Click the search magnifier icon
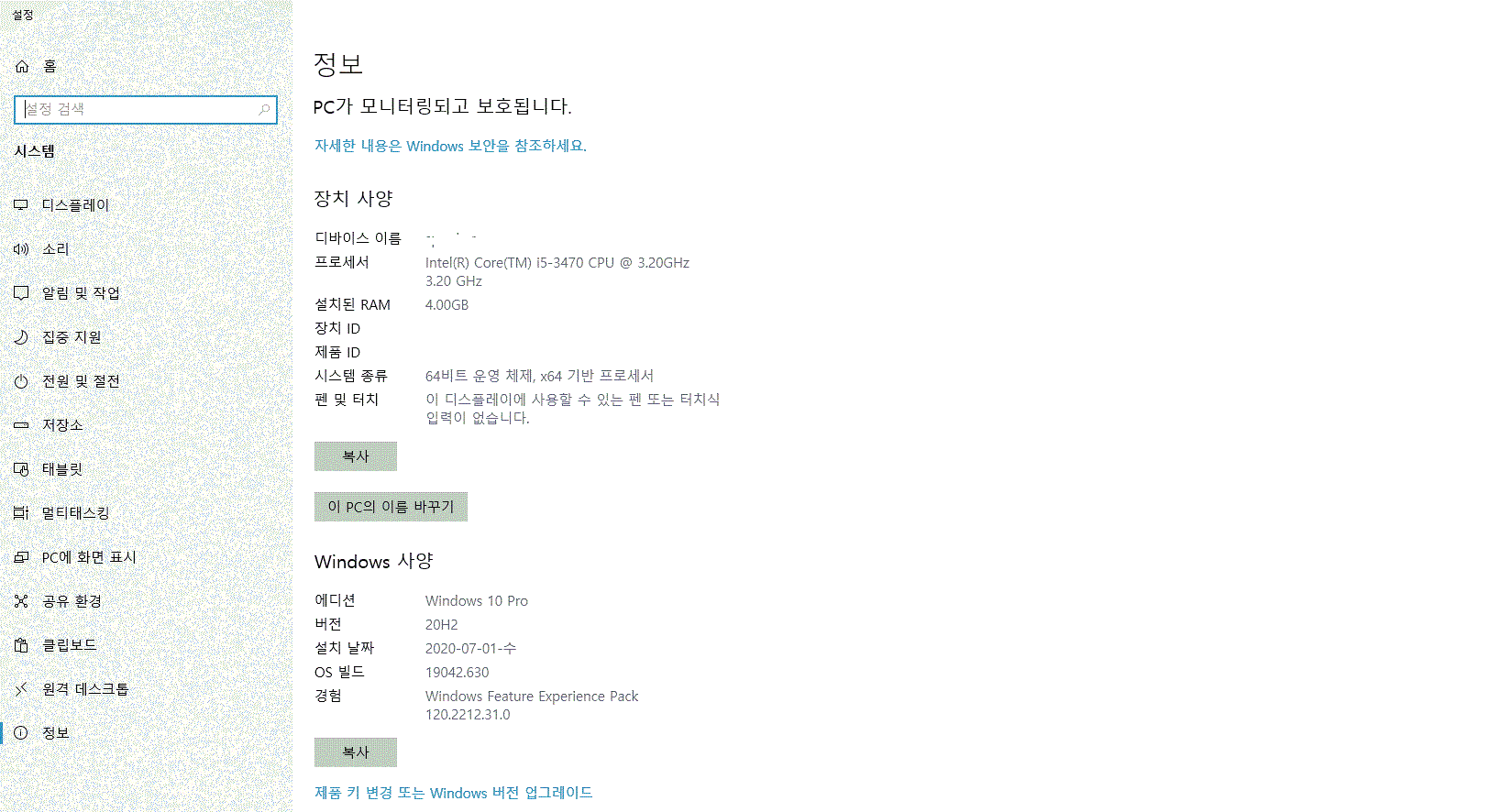Image resolution: width=1511 pixels, height=812 pixels. pyautogui.click(x=264, y=109)
